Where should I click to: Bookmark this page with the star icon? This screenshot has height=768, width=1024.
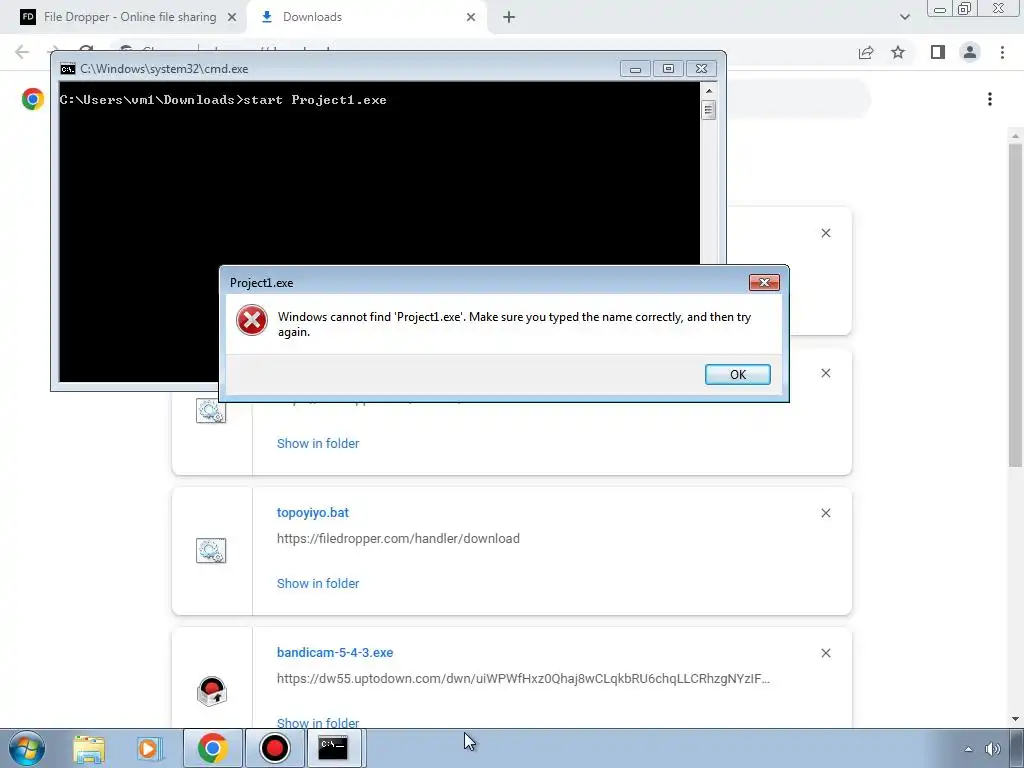pos(898,52)
